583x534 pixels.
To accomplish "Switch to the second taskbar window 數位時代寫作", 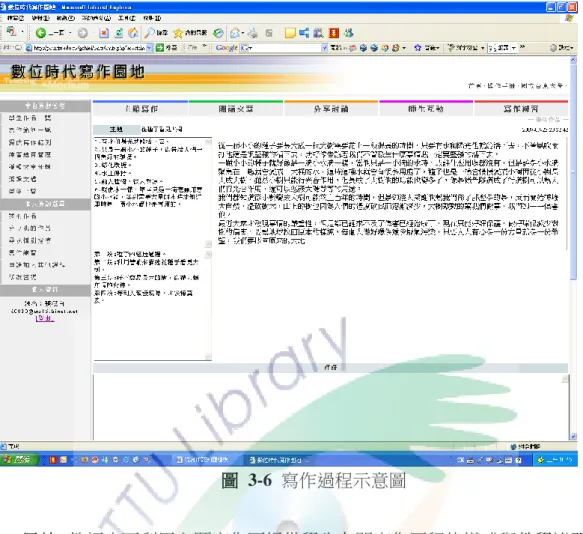I will 279,460.
